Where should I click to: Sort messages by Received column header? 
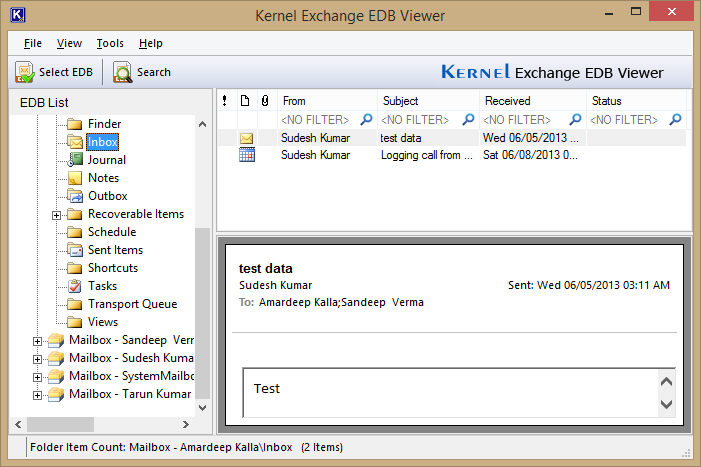(x=533, y=101)
